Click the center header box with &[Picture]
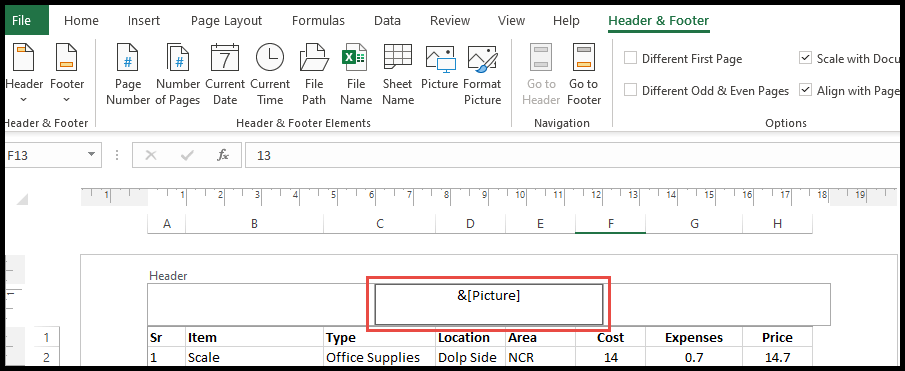The image size is (905, 371). point(489,304)
